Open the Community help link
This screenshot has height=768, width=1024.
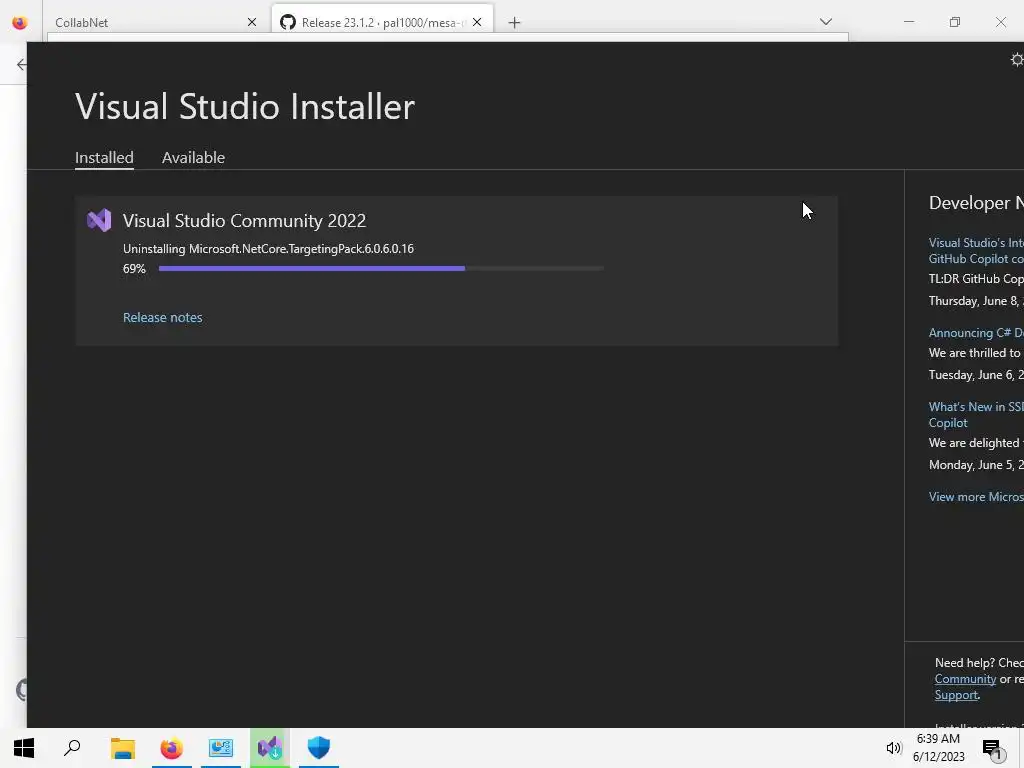click(x=965, y=679)
